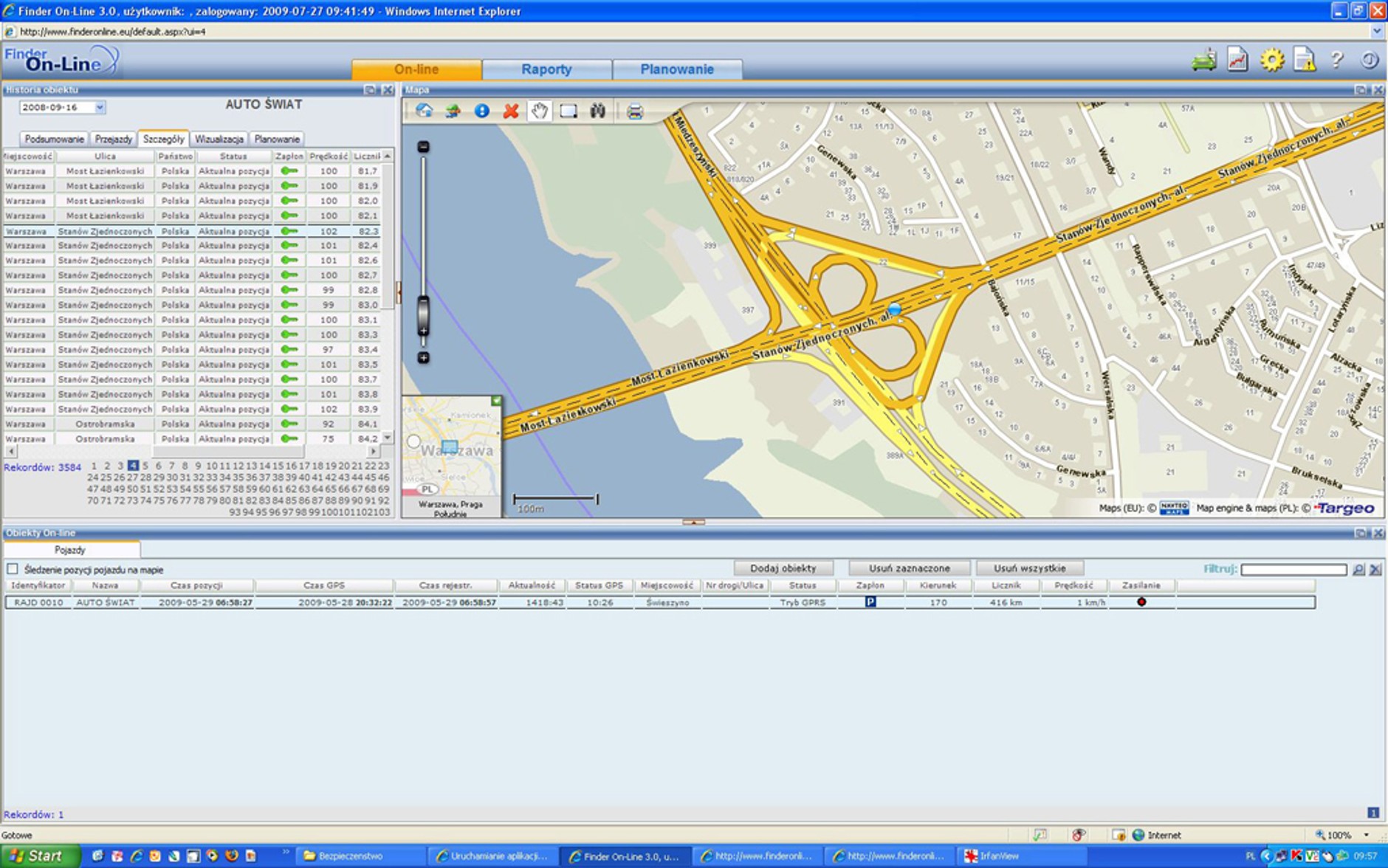Select the hand pan tool on map

click(540, 111)
